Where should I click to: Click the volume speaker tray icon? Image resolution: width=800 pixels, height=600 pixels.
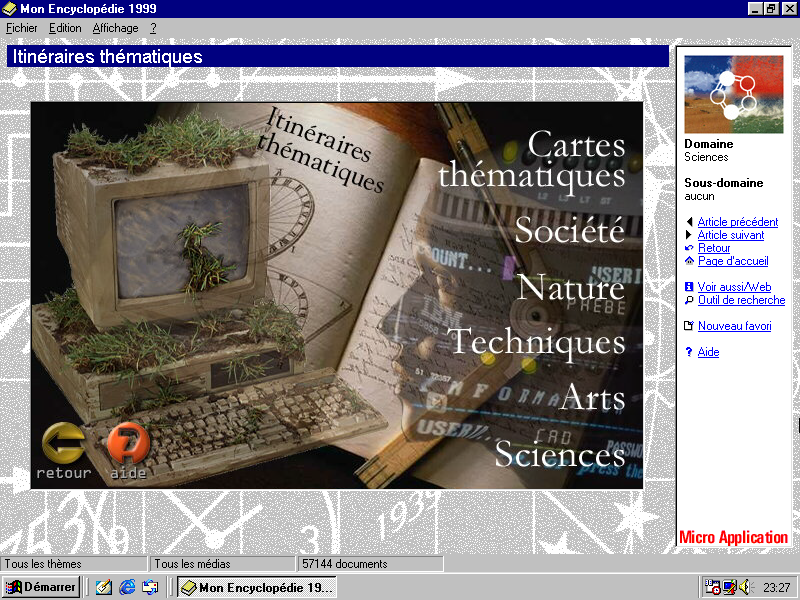point(745,587)
